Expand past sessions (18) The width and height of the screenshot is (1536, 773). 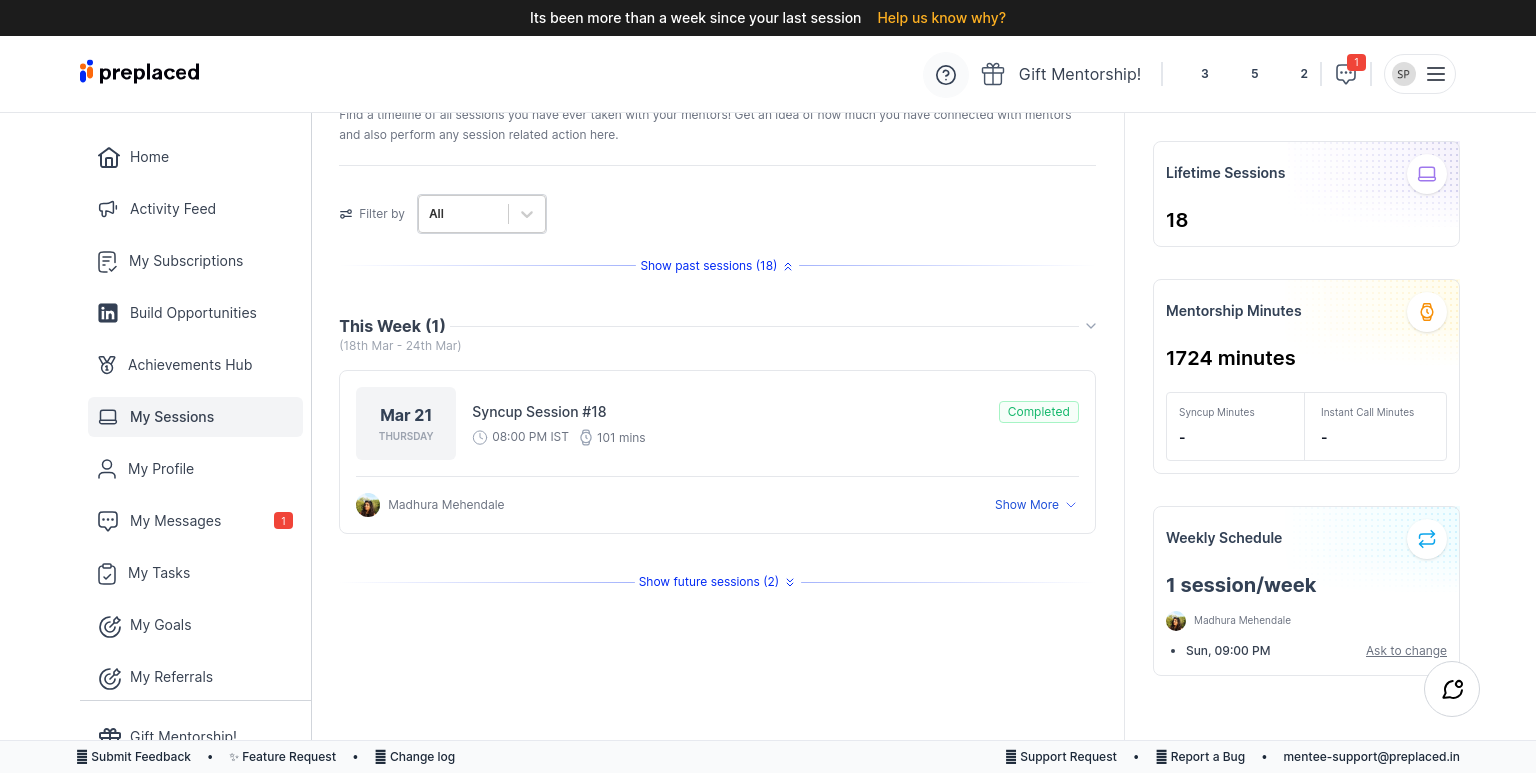click(715, 266)
